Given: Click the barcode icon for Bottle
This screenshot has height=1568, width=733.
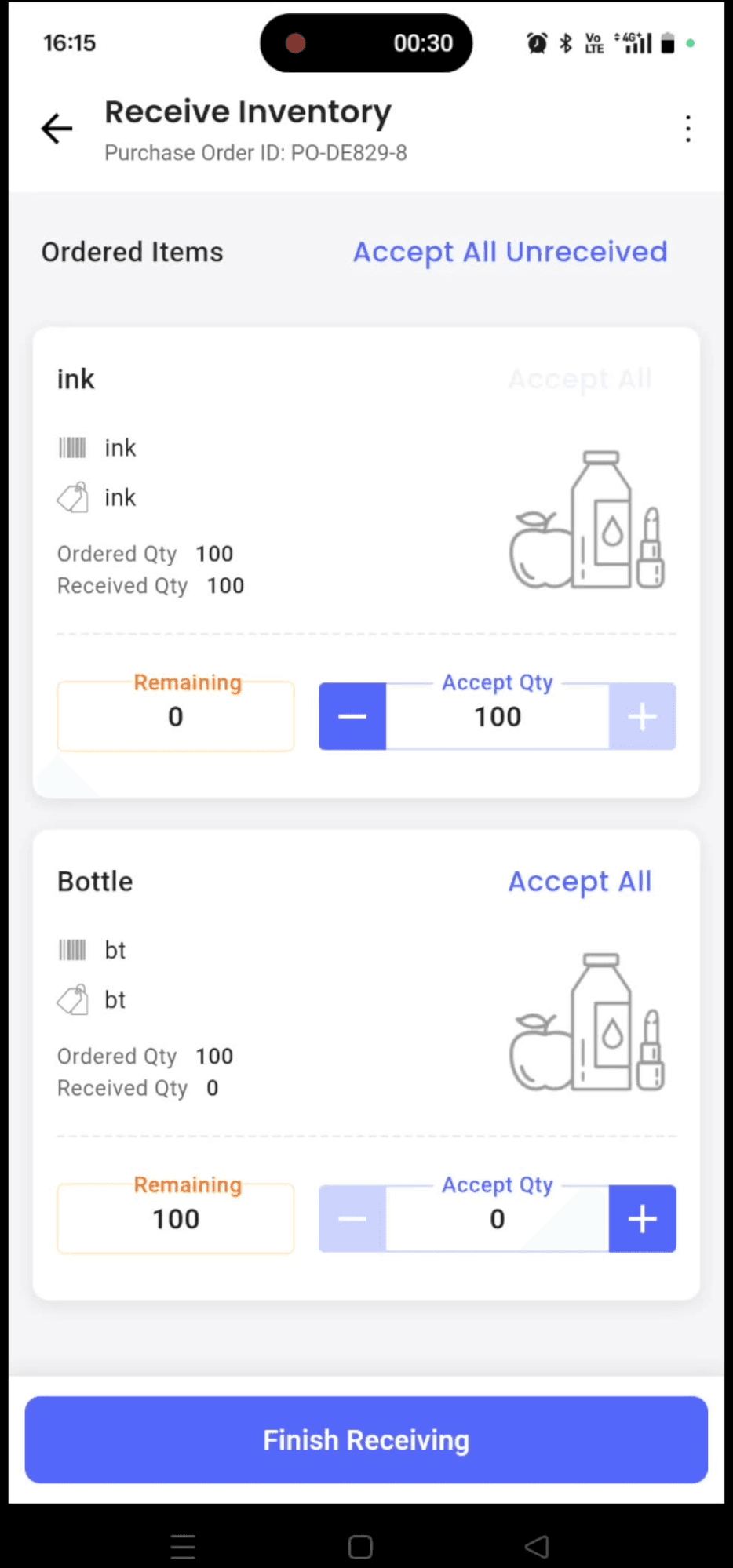Looking at the screenshot, I should tap(72, 951).
